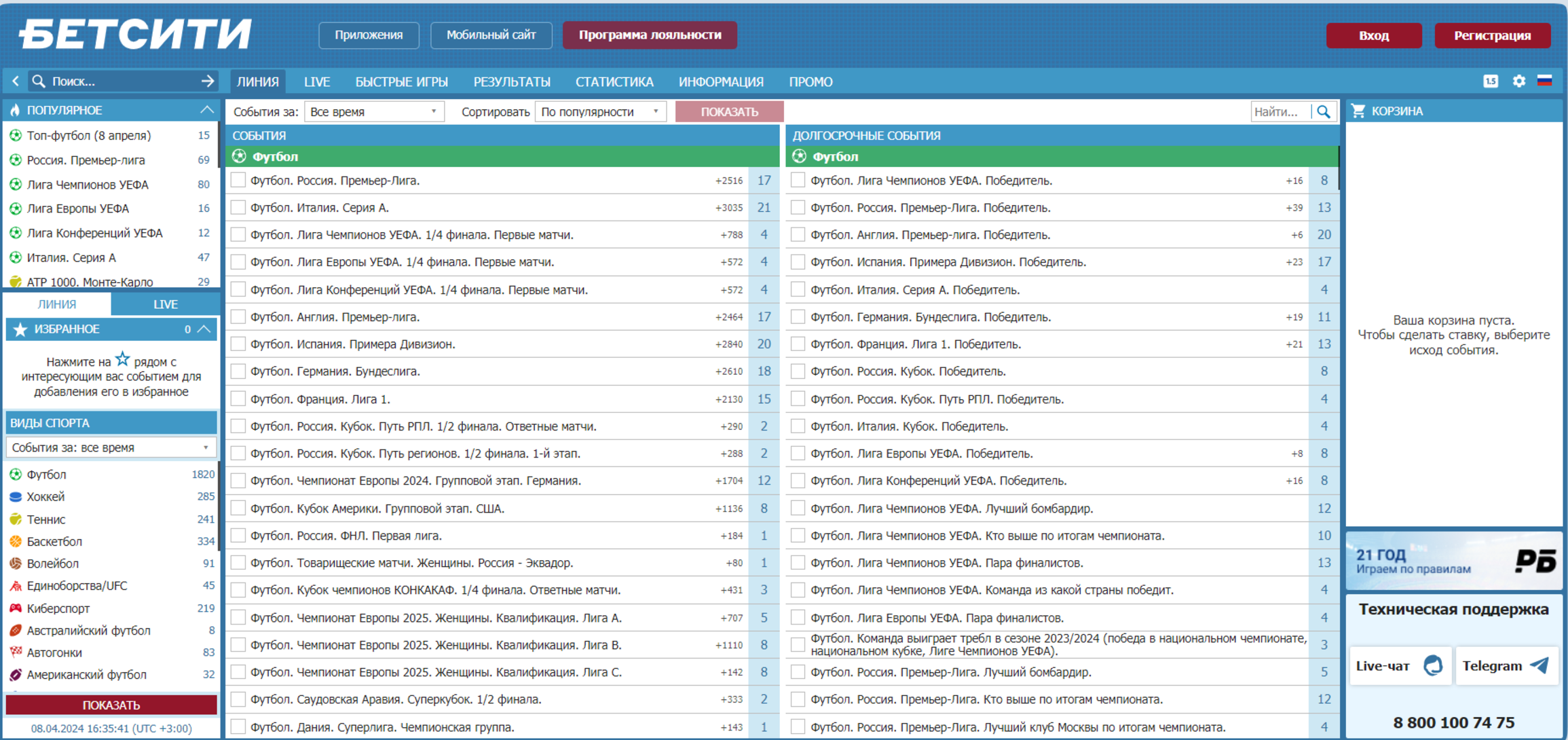Click the Вход login button
Viewport: 1568px width, 740px height.
tap(1374, 35)
